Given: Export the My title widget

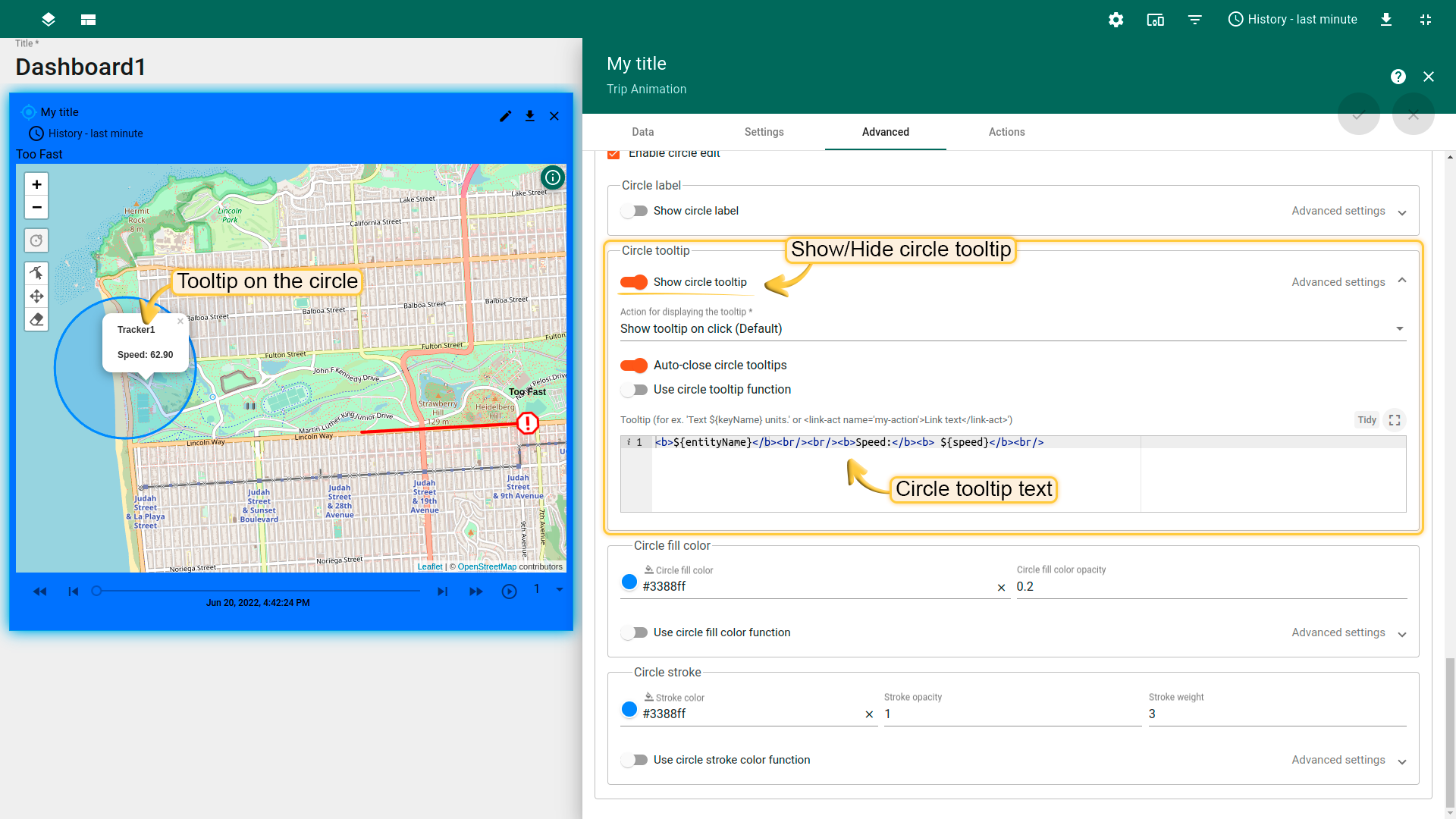Looking at the screenshot, I should pos(530,116).
